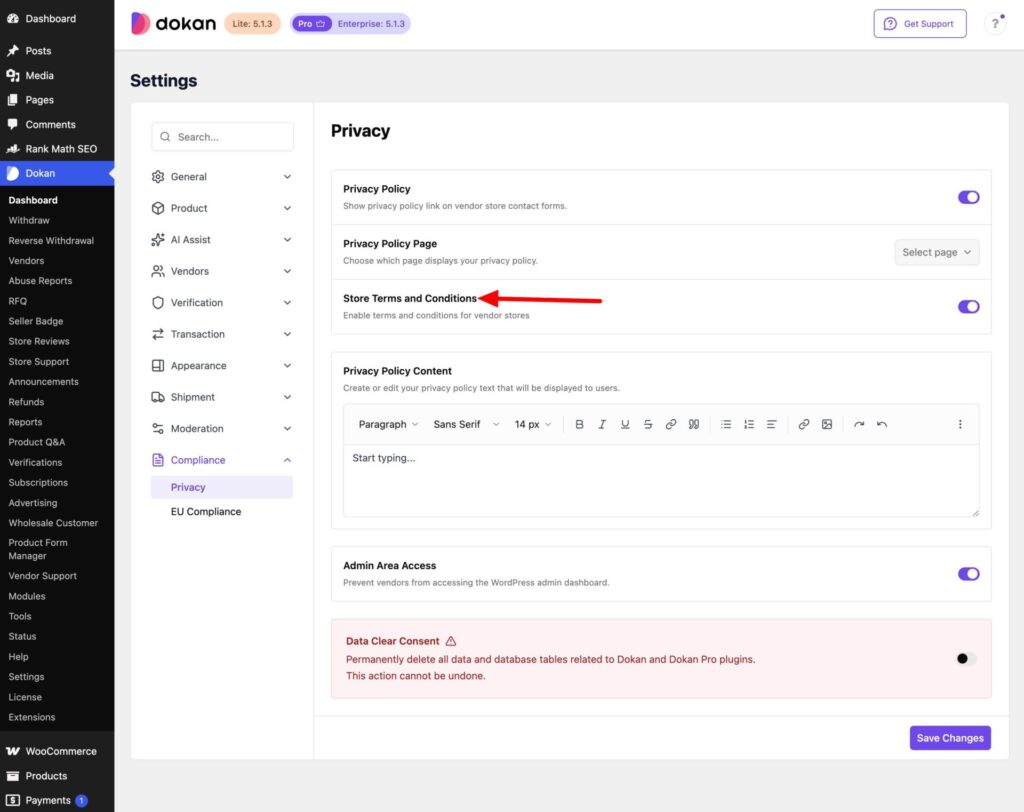Click the Strikethrough formatting icon
This screenshot has width=1024, height=812.
tap(648, 425)
